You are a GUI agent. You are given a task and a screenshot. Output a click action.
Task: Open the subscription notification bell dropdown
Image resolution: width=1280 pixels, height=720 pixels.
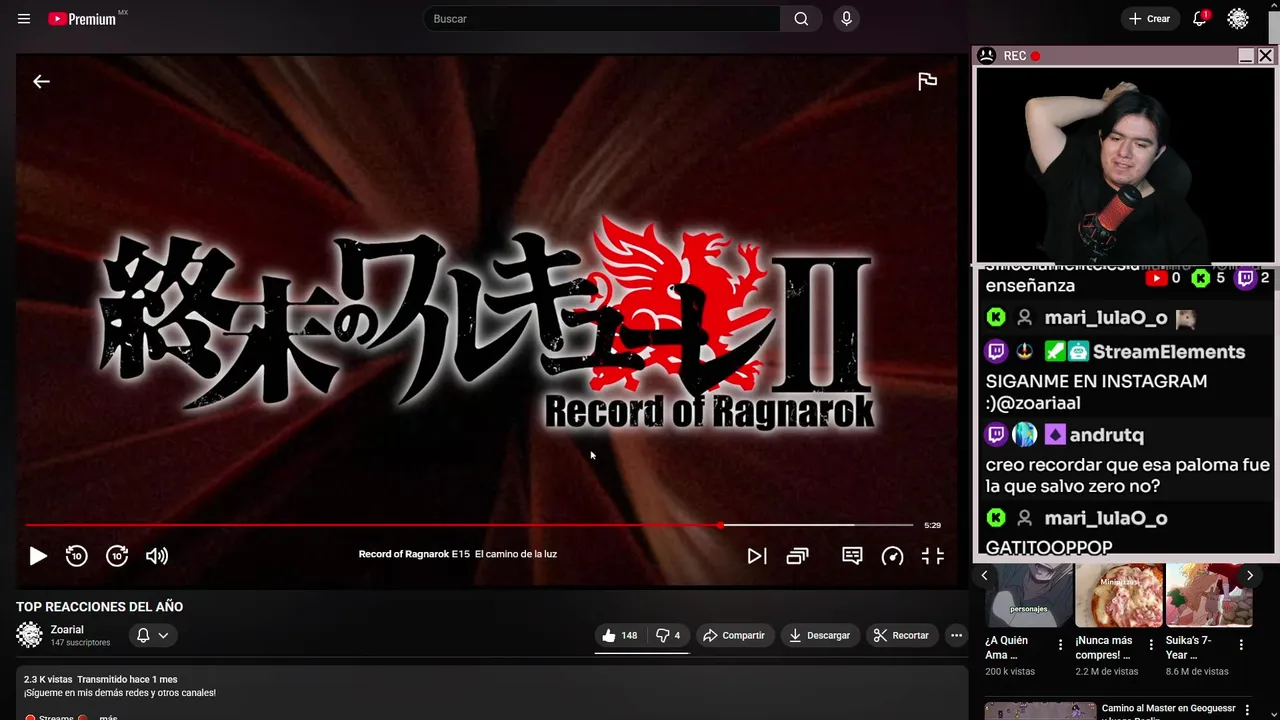[x=152, y=635]
